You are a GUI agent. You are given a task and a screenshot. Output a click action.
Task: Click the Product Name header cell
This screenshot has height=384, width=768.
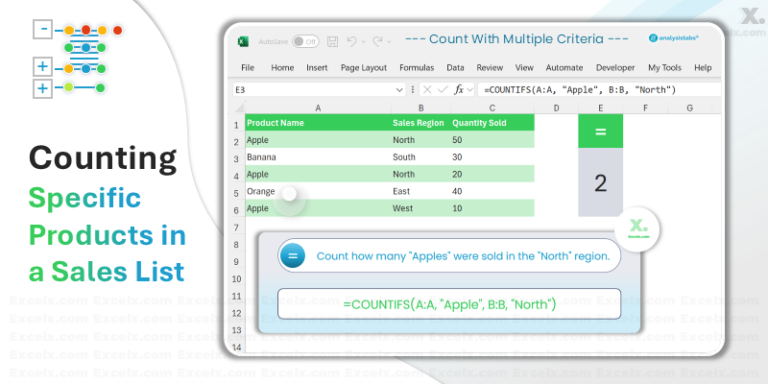[x=318, y=122]
